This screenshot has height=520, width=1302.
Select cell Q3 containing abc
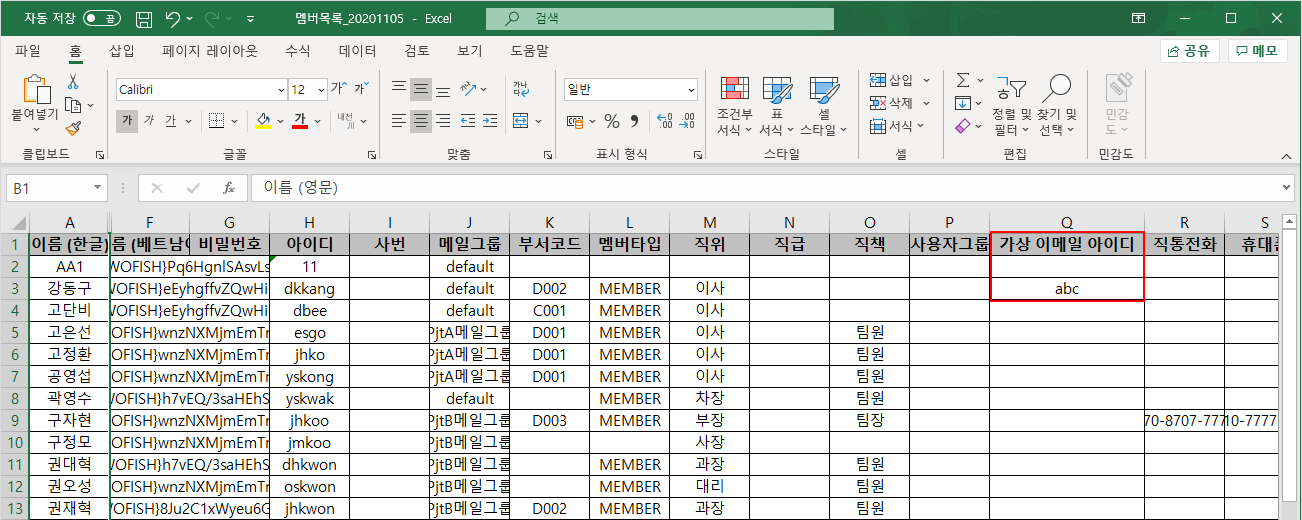1066,289
